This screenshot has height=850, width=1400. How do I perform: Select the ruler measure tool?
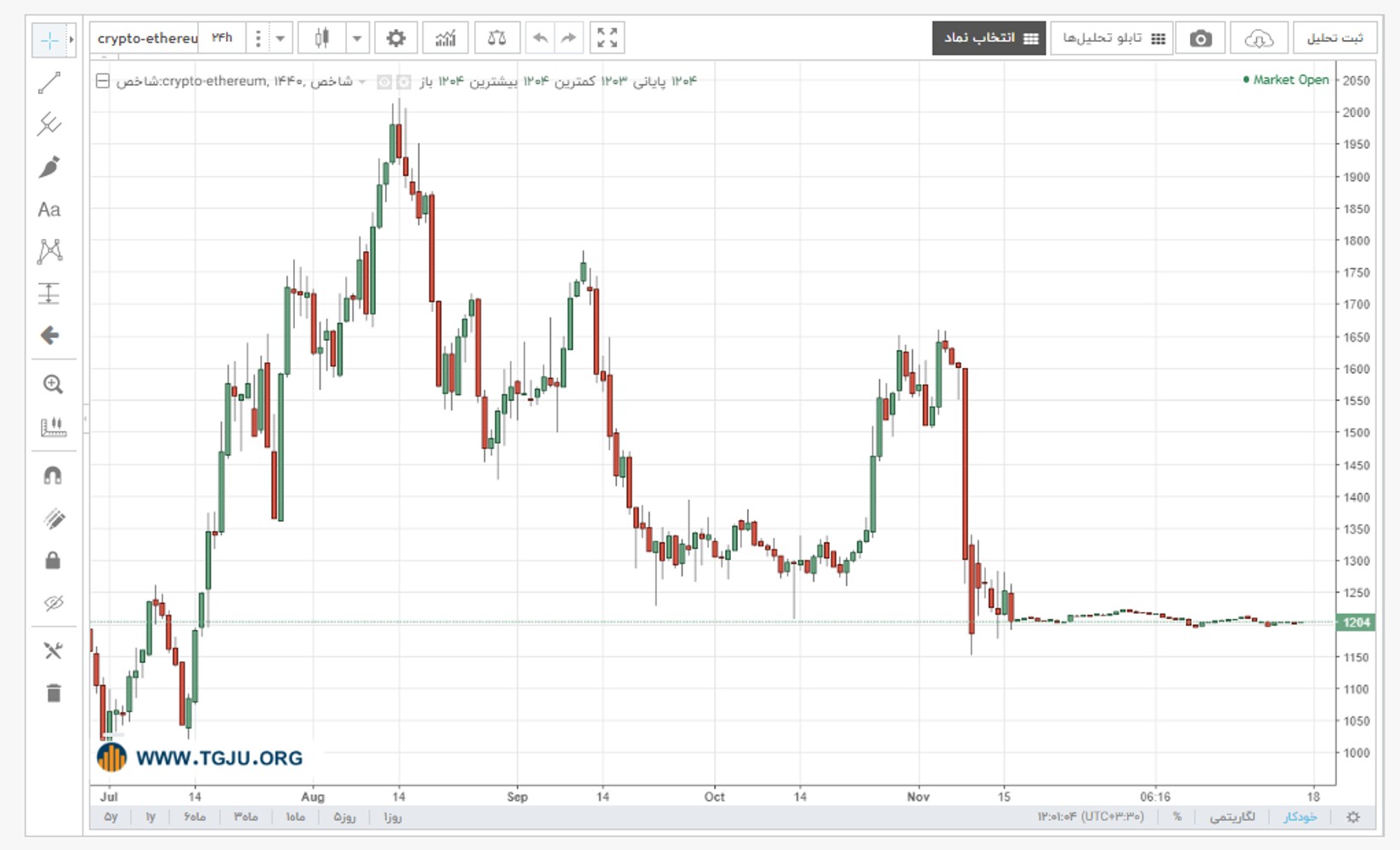(x=53, y=427)
